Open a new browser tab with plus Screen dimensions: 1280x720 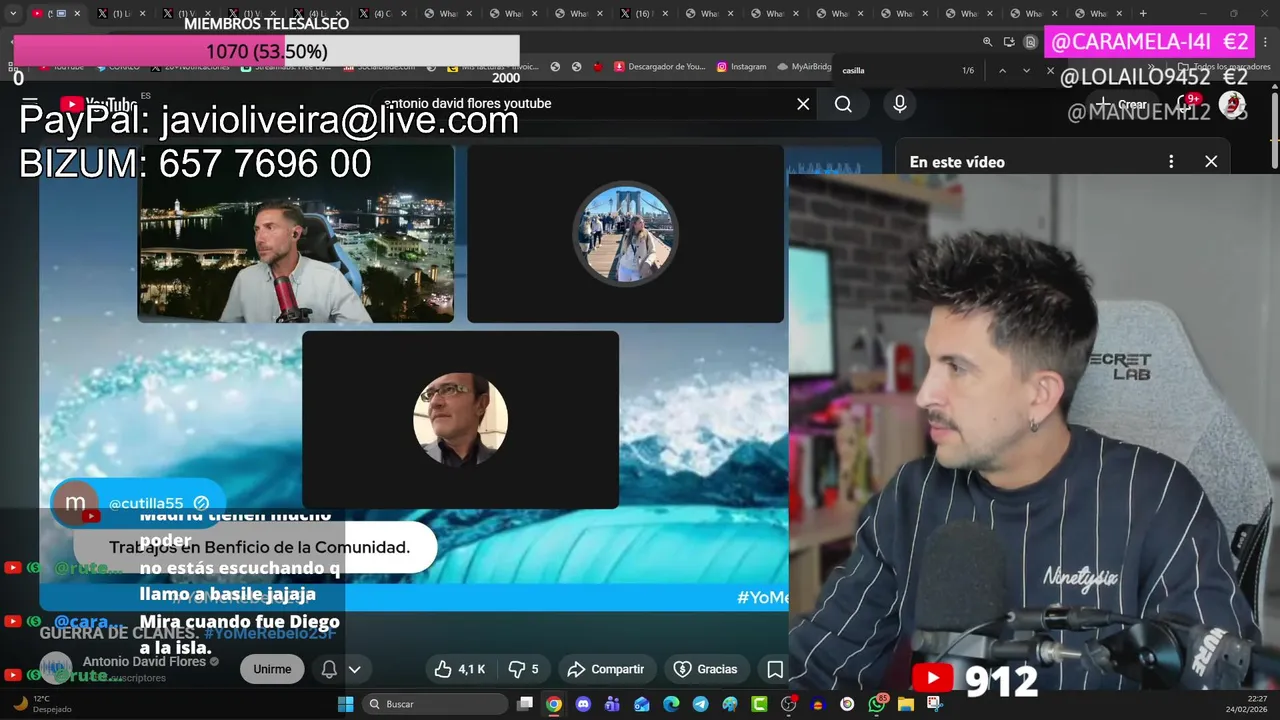click(x=1143, y=14)
